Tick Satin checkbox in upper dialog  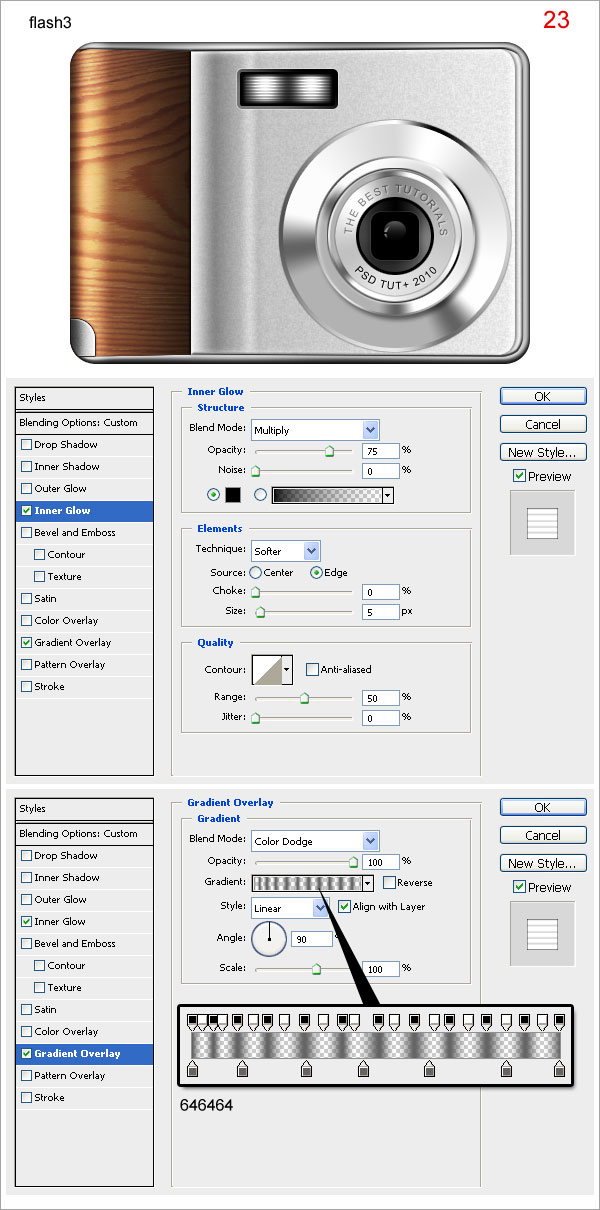26,599
